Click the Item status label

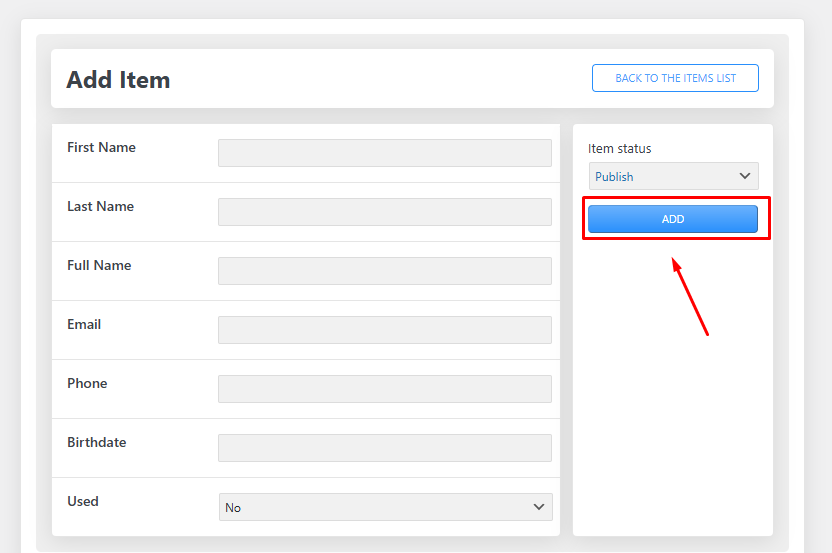[x=619, y=148]
